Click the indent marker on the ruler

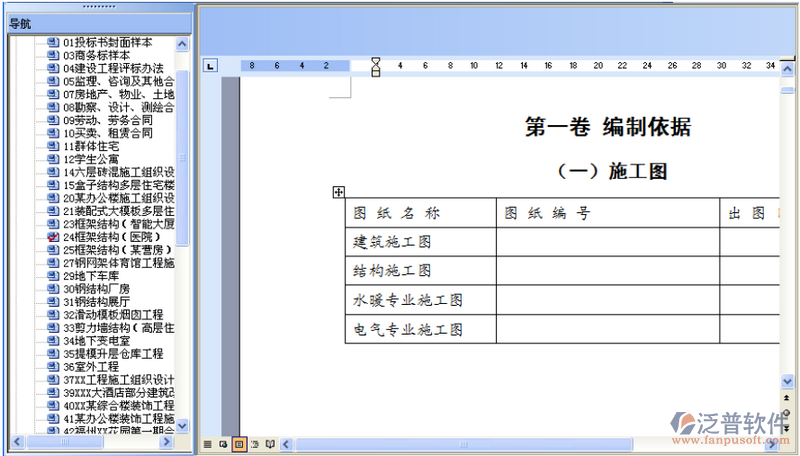tap(376, 67)
